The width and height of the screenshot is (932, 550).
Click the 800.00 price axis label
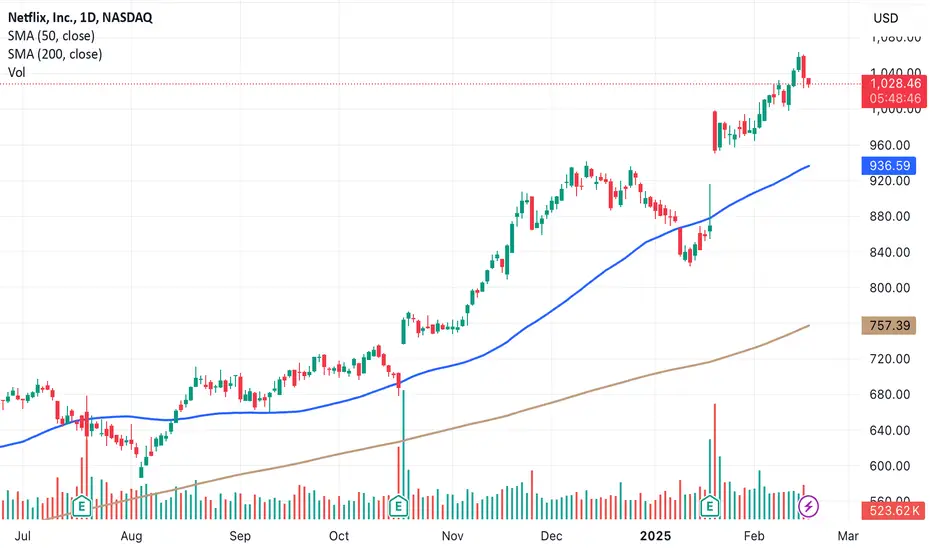click(890, 288)
